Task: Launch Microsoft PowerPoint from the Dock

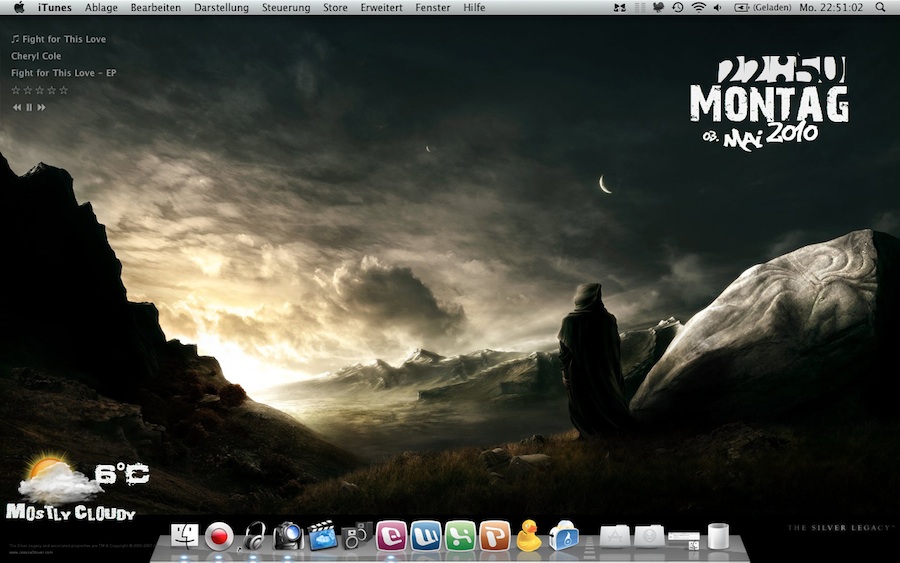Action: [495, 536]
